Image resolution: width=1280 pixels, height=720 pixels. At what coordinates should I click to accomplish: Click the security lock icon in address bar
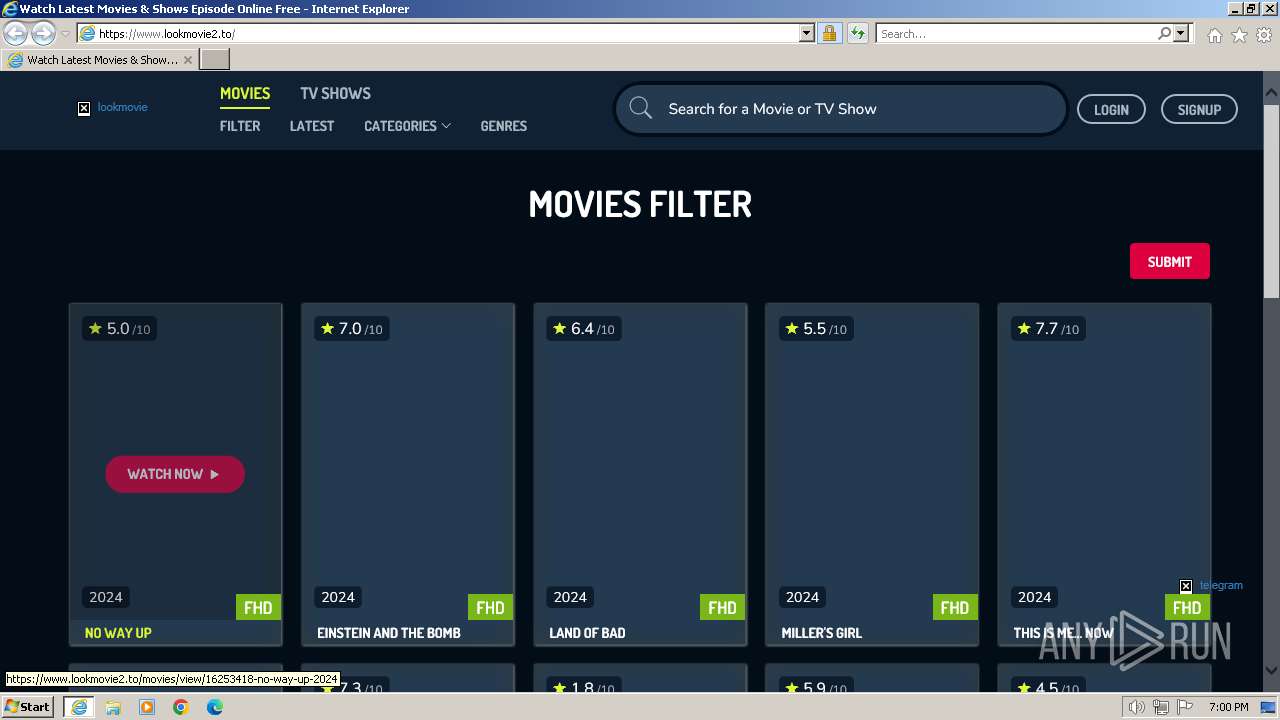pyautogui.click(x=829, y=33)
